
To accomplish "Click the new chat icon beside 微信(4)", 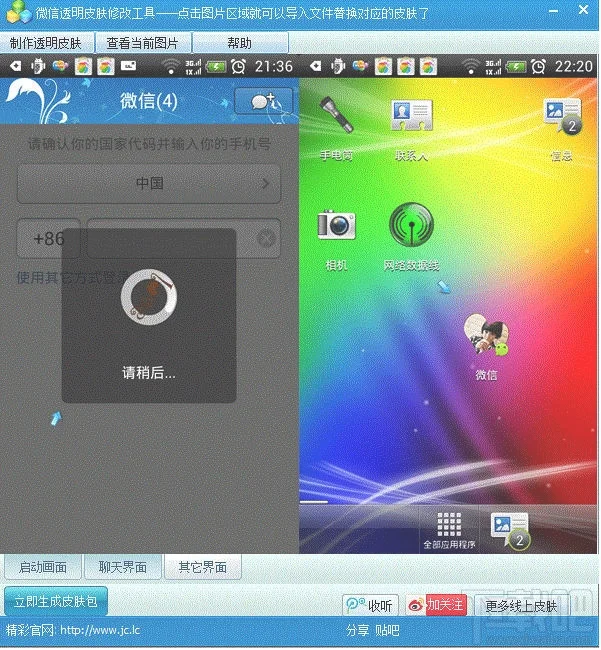I will coord(264,102).
